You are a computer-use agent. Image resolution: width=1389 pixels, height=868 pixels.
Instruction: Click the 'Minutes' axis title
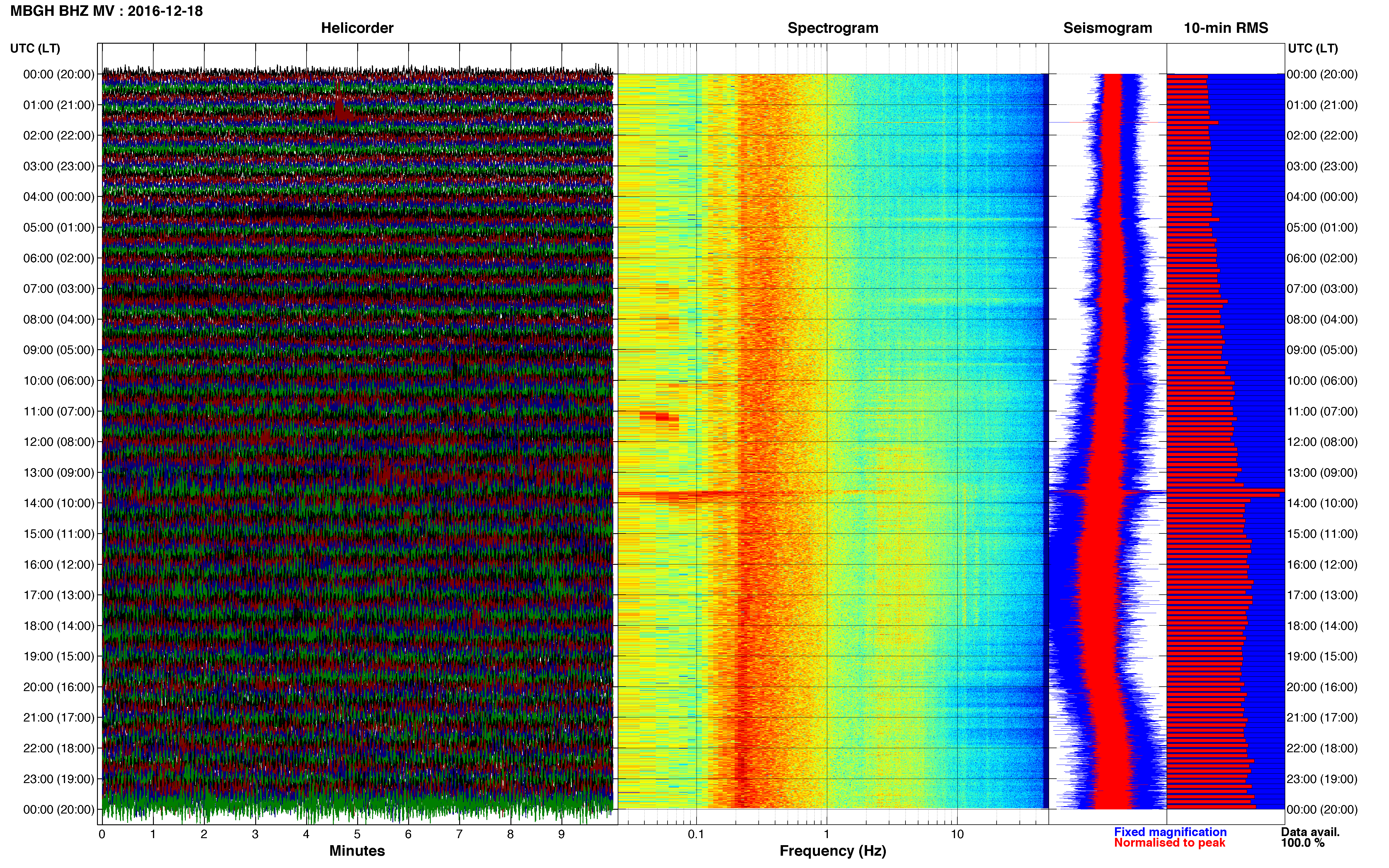coord(357,851)
